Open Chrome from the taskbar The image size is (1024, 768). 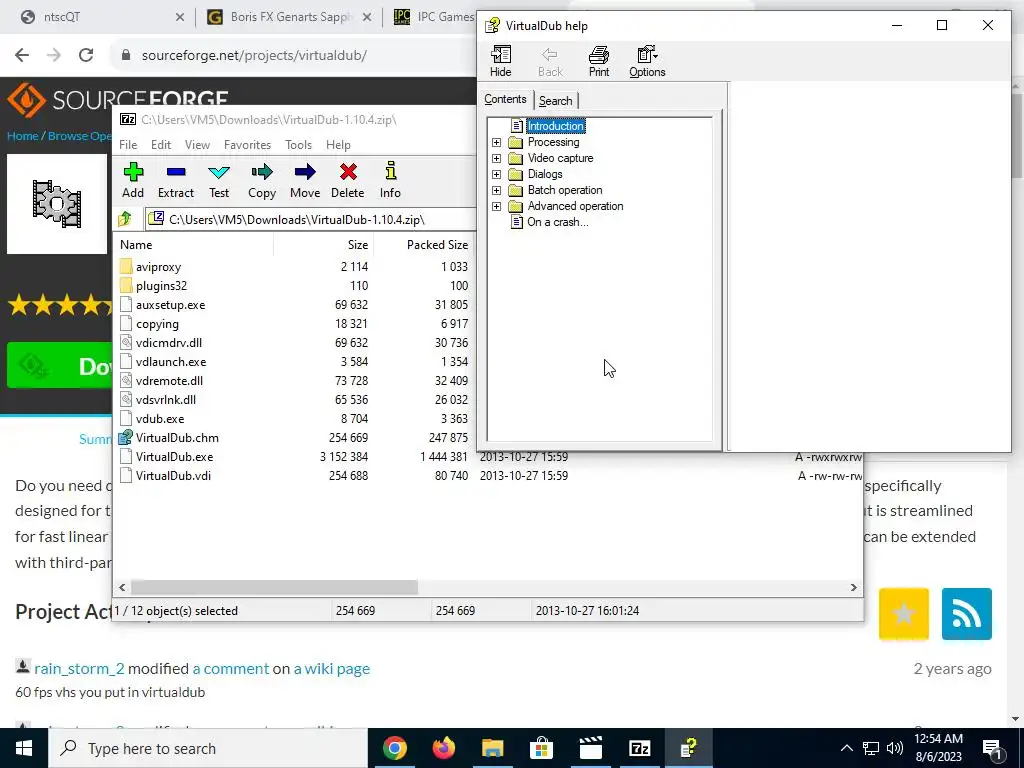tap(394, 748)
